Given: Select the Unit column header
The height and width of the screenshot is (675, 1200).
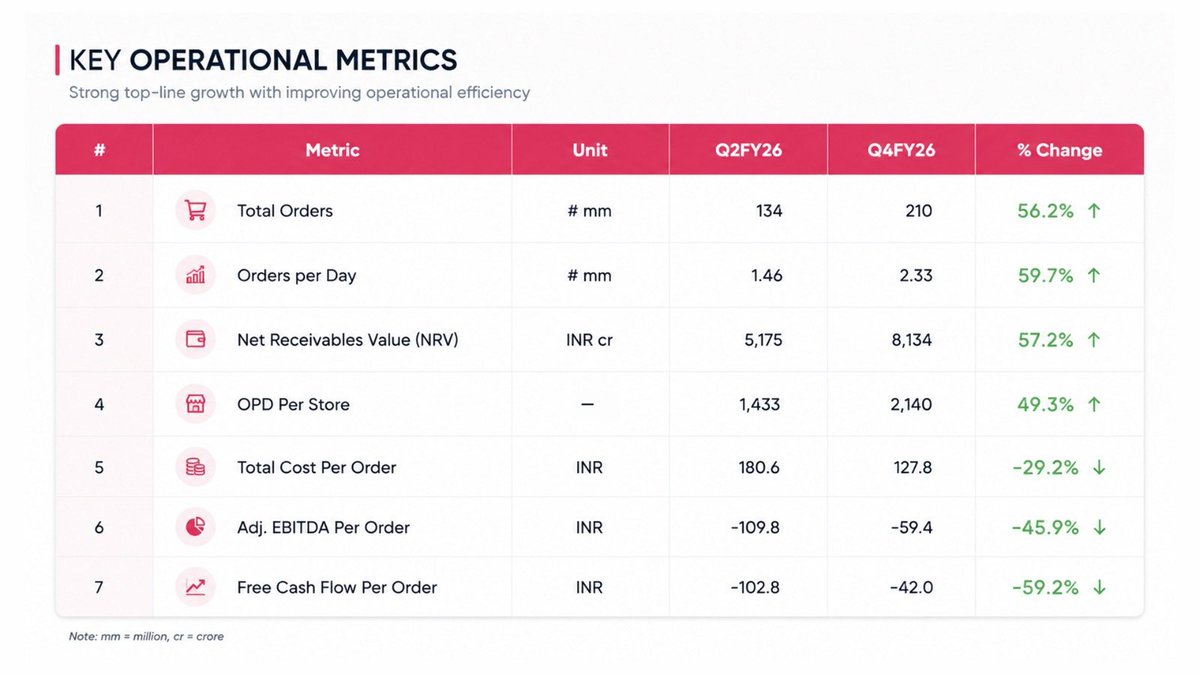Looking at the screenshot, I should pyautogui.click(x=590, y=150).
